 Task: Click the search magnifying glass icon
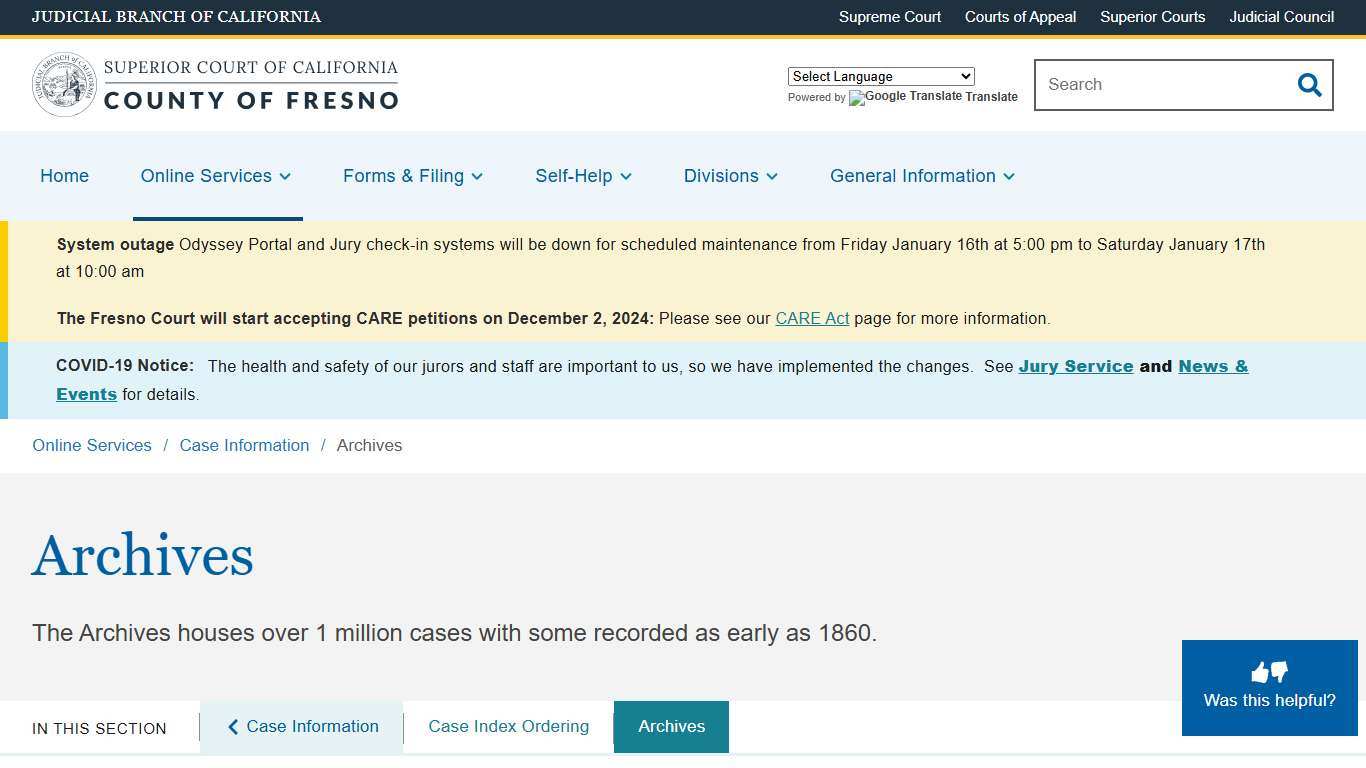[1309, 85]
